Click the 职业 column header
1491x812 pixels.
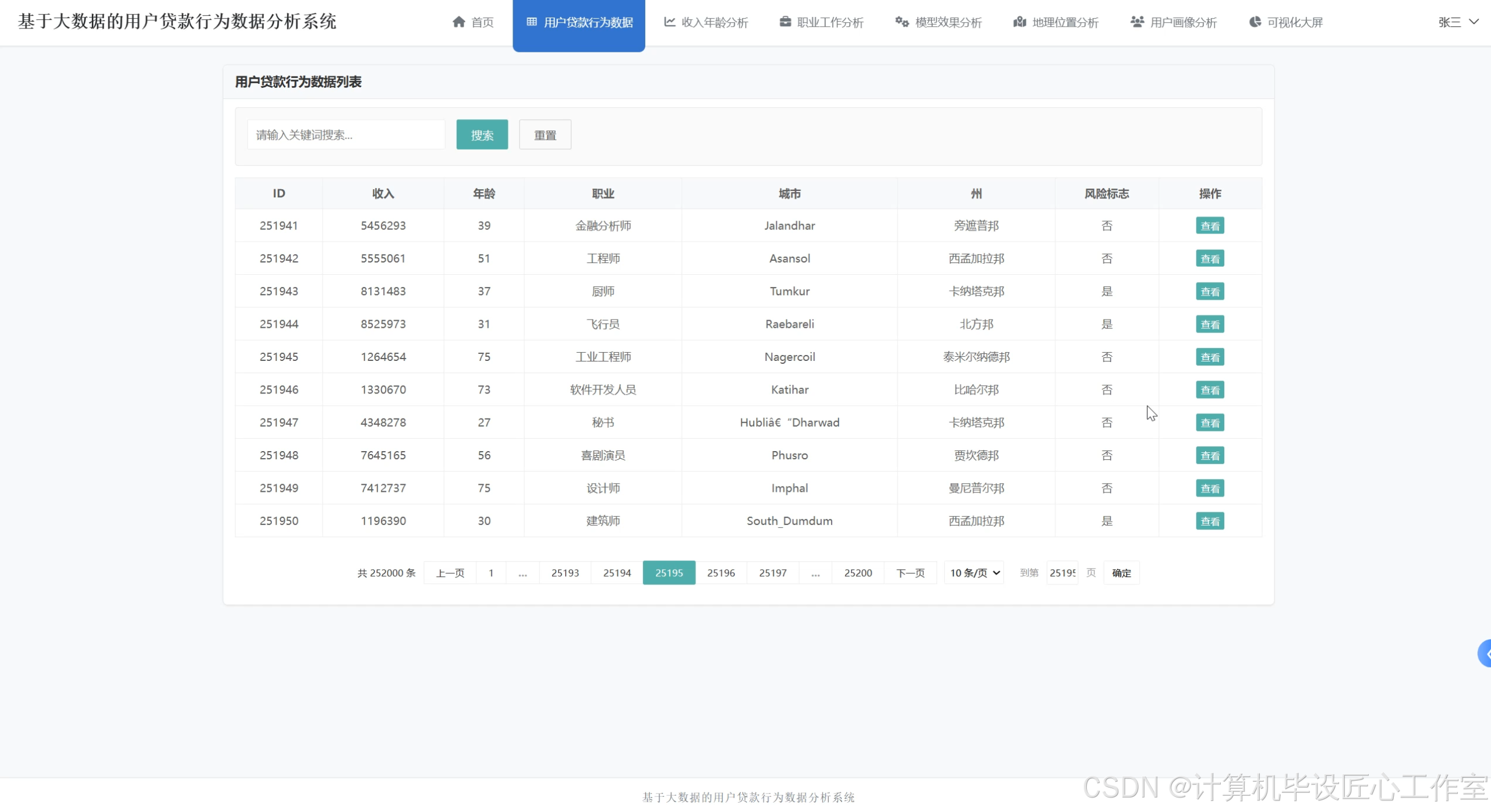coord(603,193)
